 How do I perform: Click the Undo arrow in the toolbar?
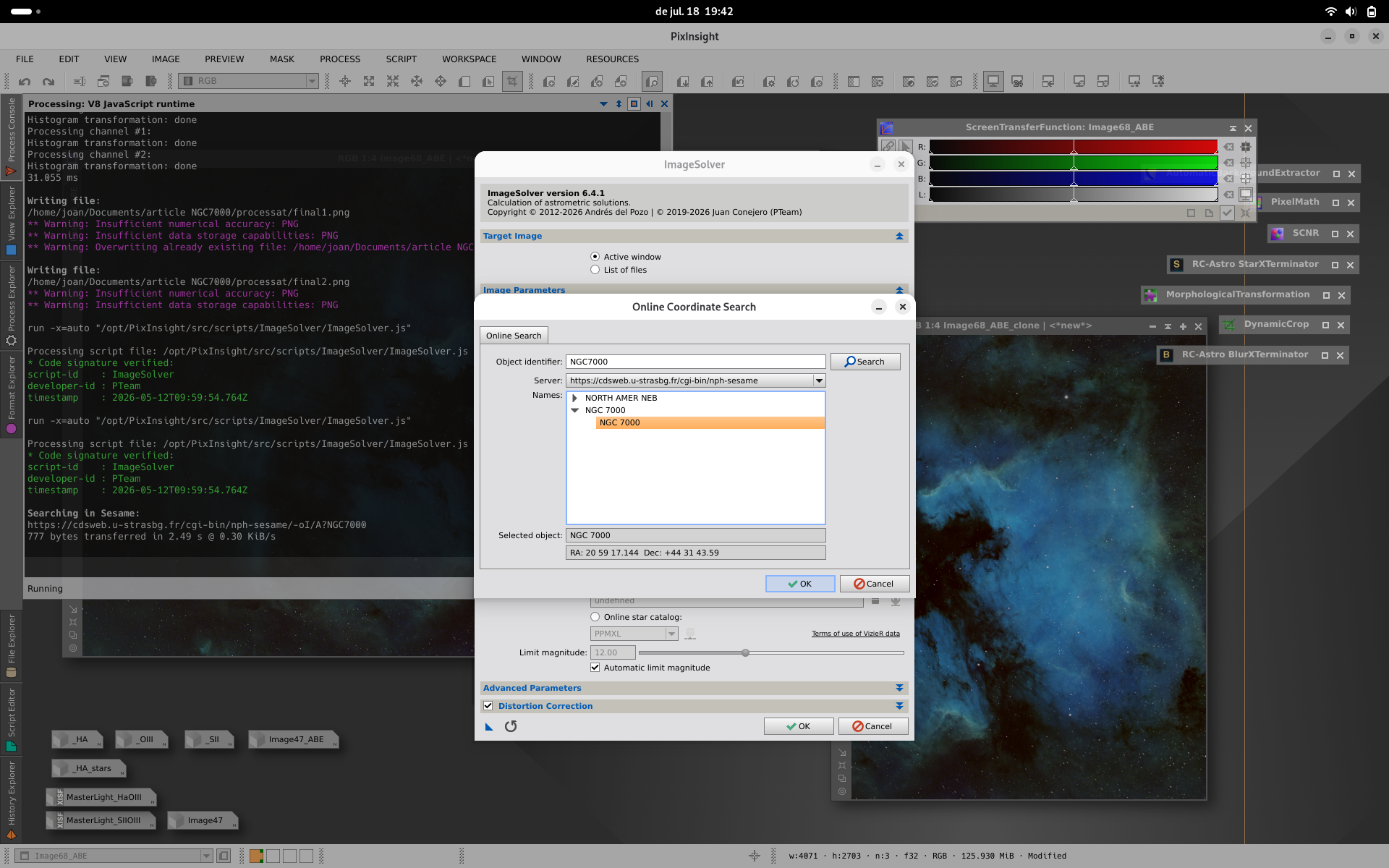tap(25, 82)
